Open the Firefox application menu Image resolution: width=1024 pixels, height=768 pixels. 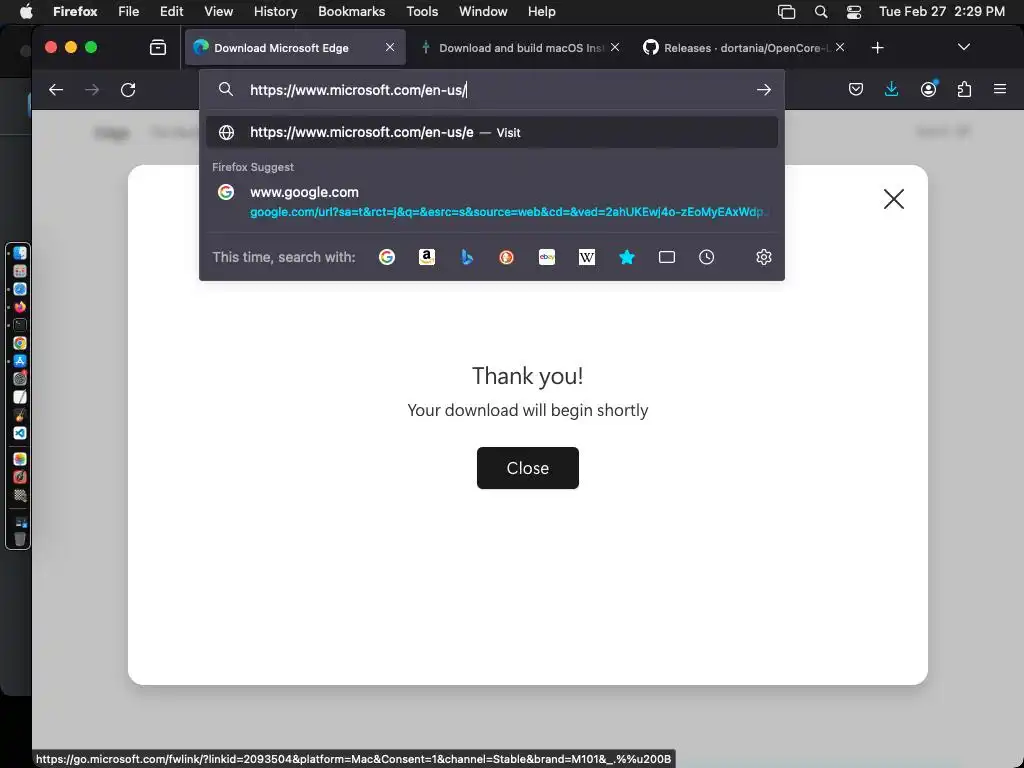tap(1000, 89)
